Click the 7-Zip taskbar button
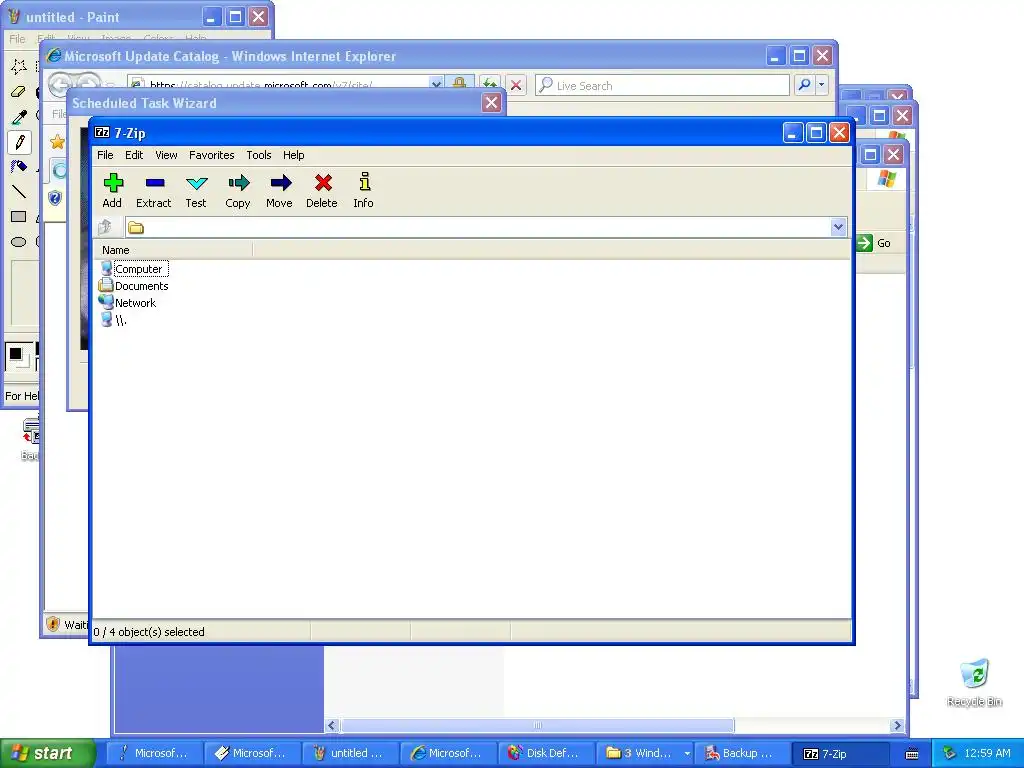This screenshot has width=1024, height=768. point(840,754)
